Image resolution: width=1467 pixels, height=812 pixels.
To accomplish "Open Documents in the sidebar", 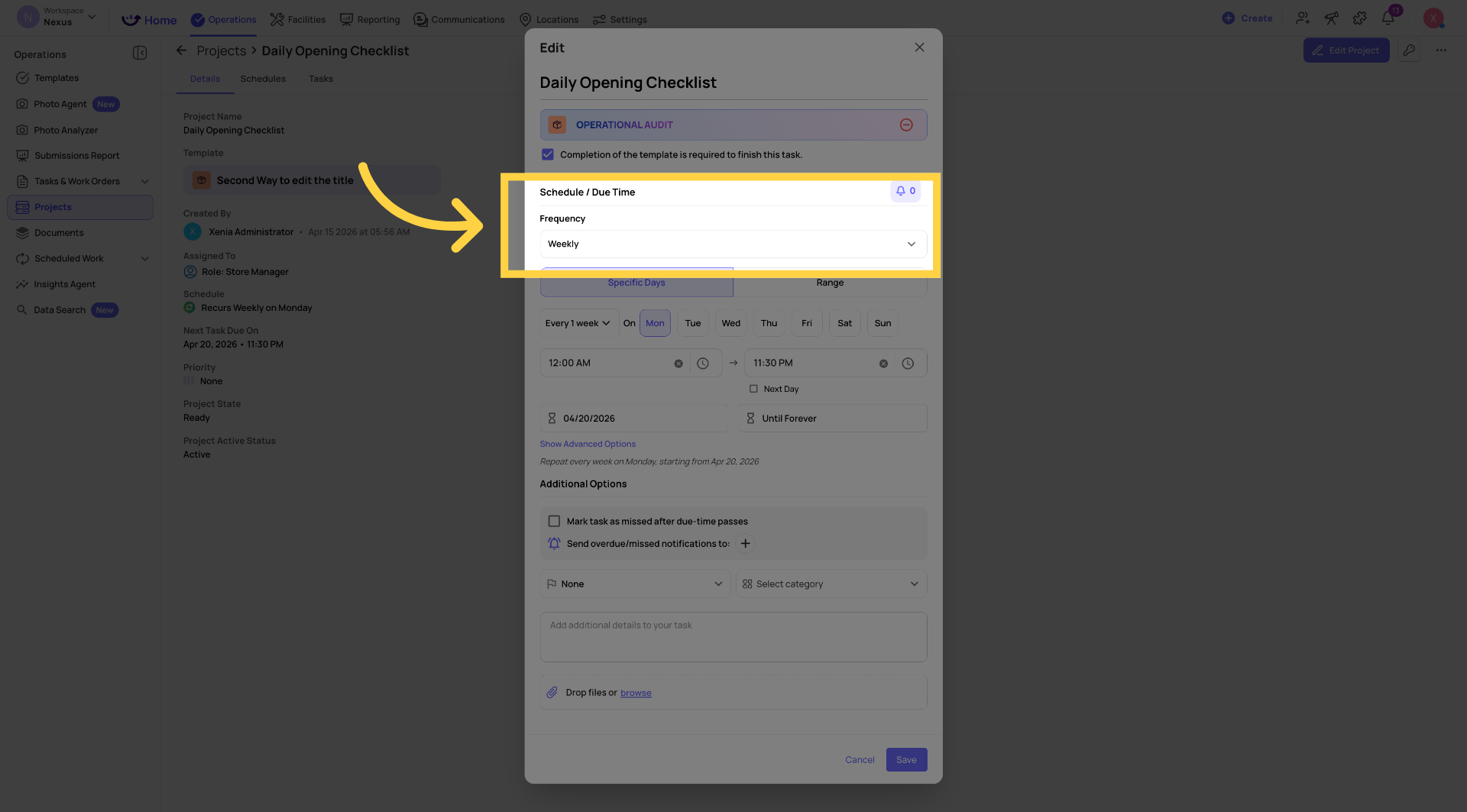I will click(x=59, y=233).
